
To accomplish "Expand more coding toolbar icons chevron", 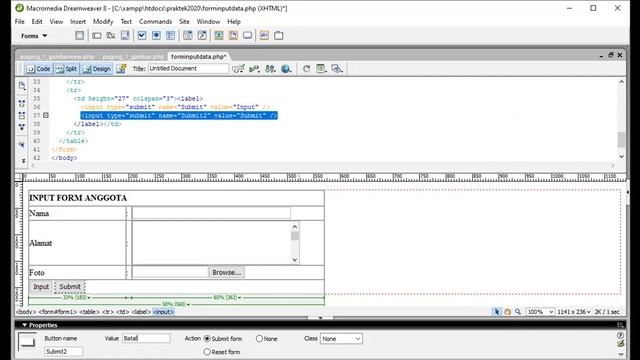I will click(x=23, y=161).
